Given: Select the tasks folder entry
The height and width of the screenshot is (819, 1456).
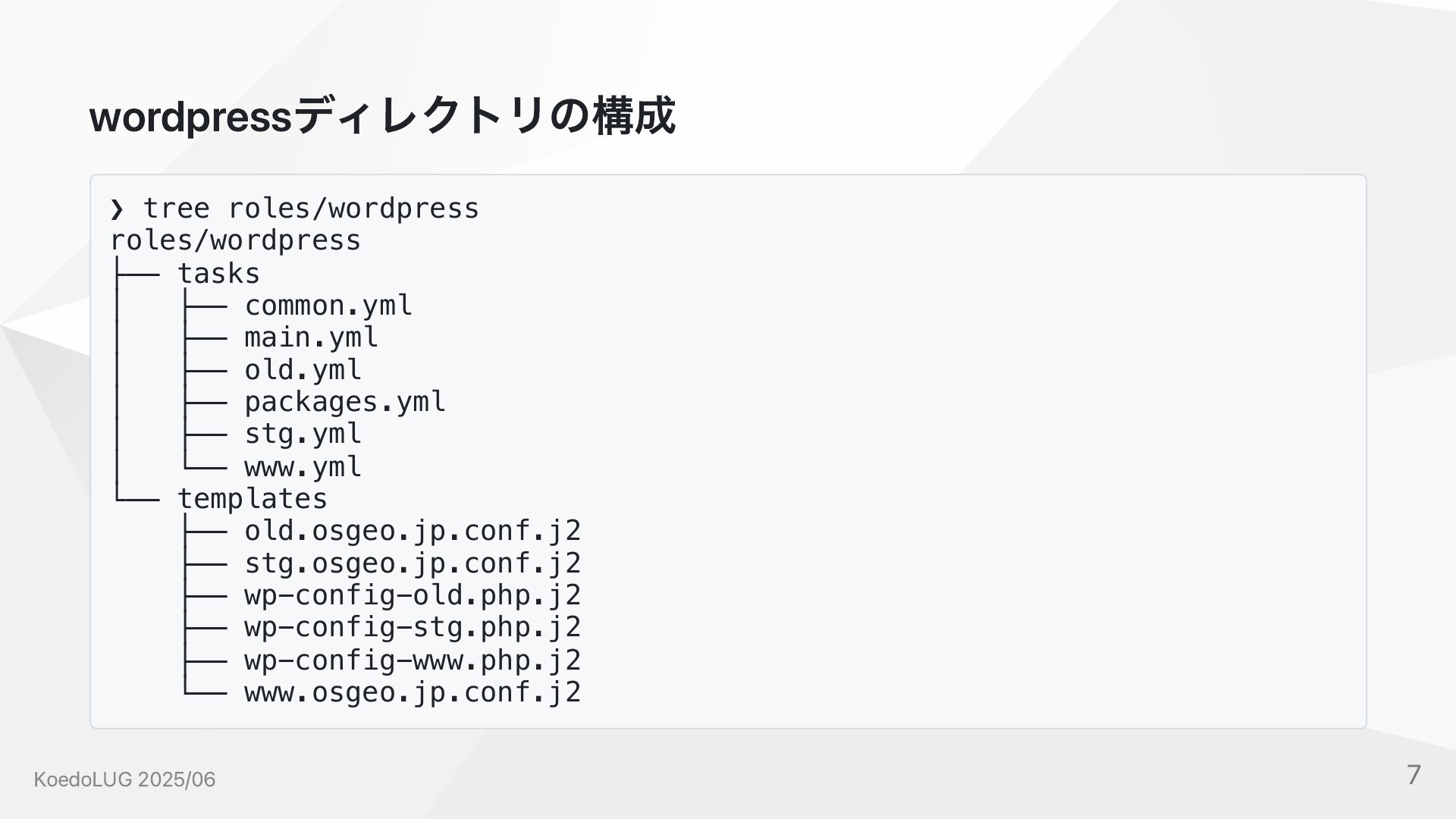Looking at the screenshot, I should pos(218,273).
